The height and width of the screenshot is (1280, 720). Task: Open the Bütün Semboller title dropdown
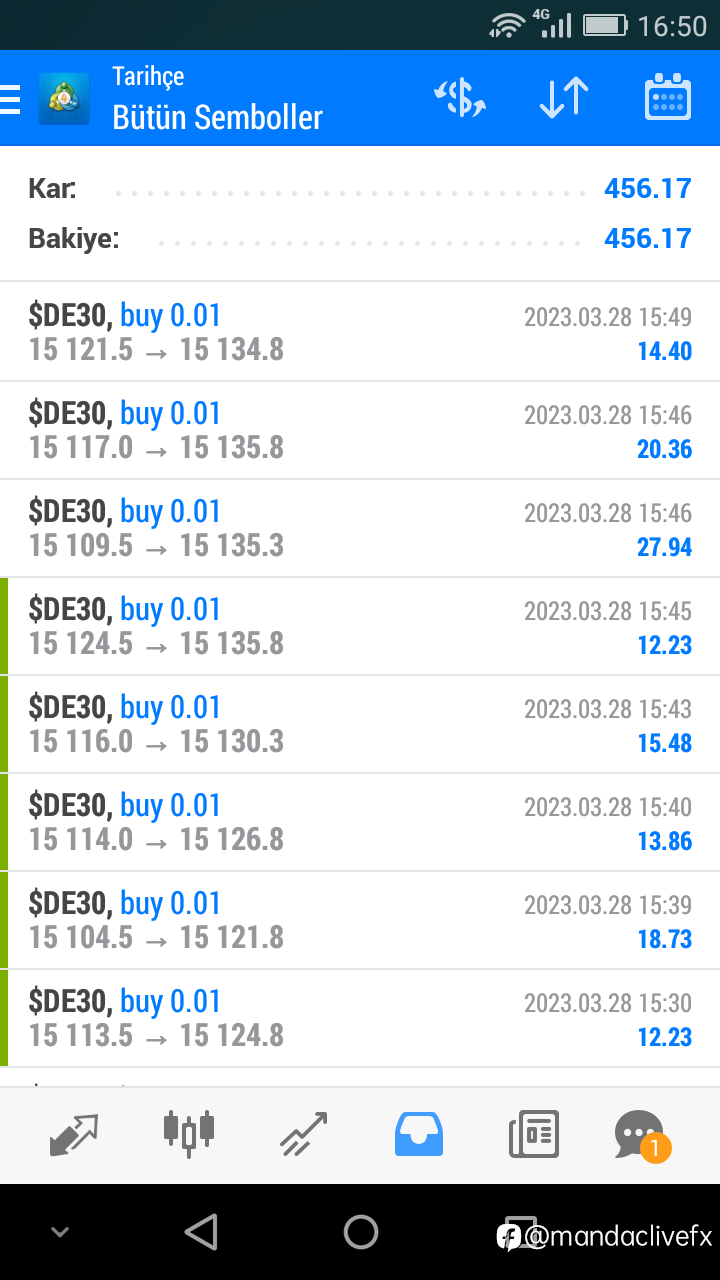[217, 117]
